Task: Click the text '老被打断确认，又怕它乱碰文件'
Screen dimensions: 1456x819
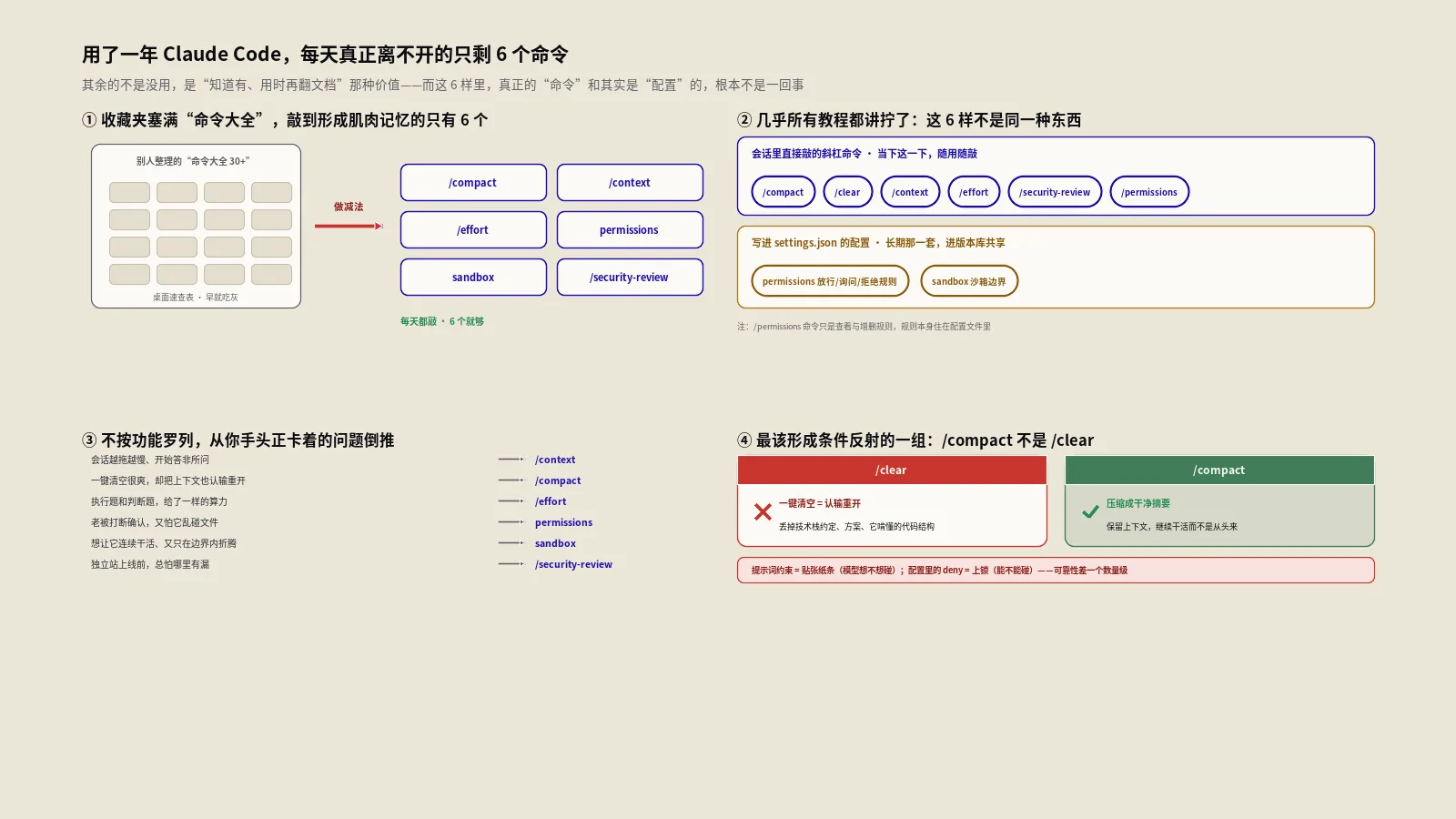Action: pos(155,522)
